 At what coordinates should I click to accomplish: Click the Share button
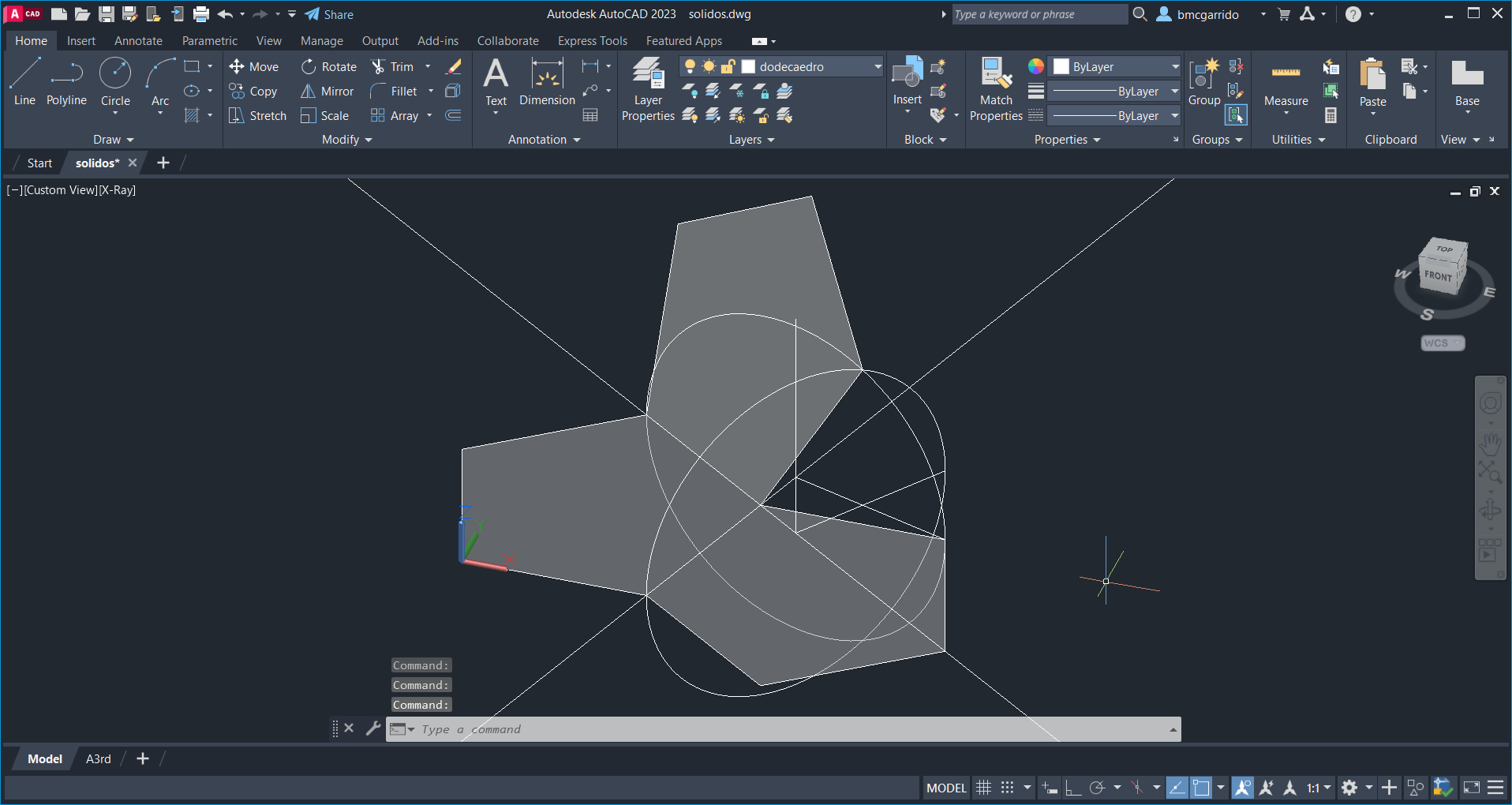pos(329,14)
